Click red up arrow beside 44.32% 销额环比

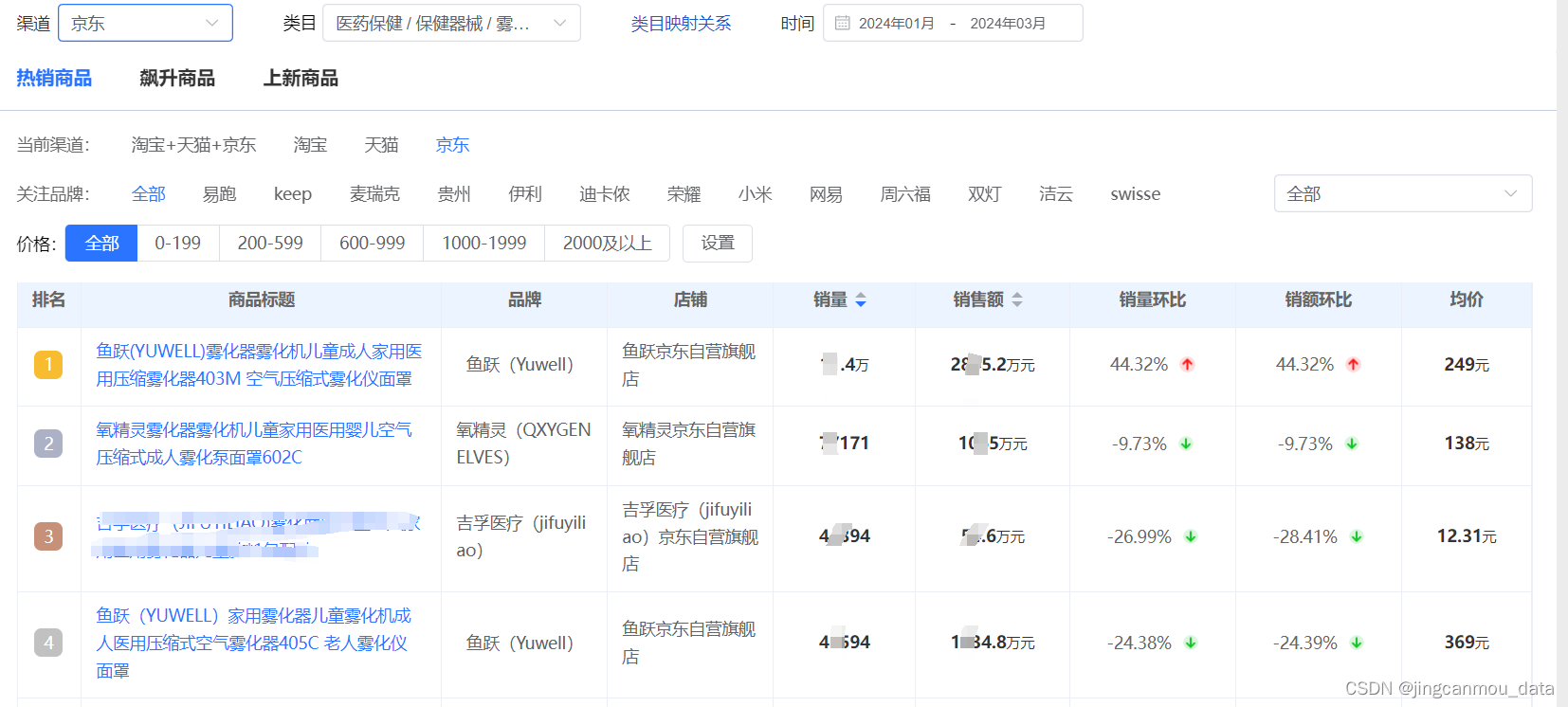point(1353,365)
